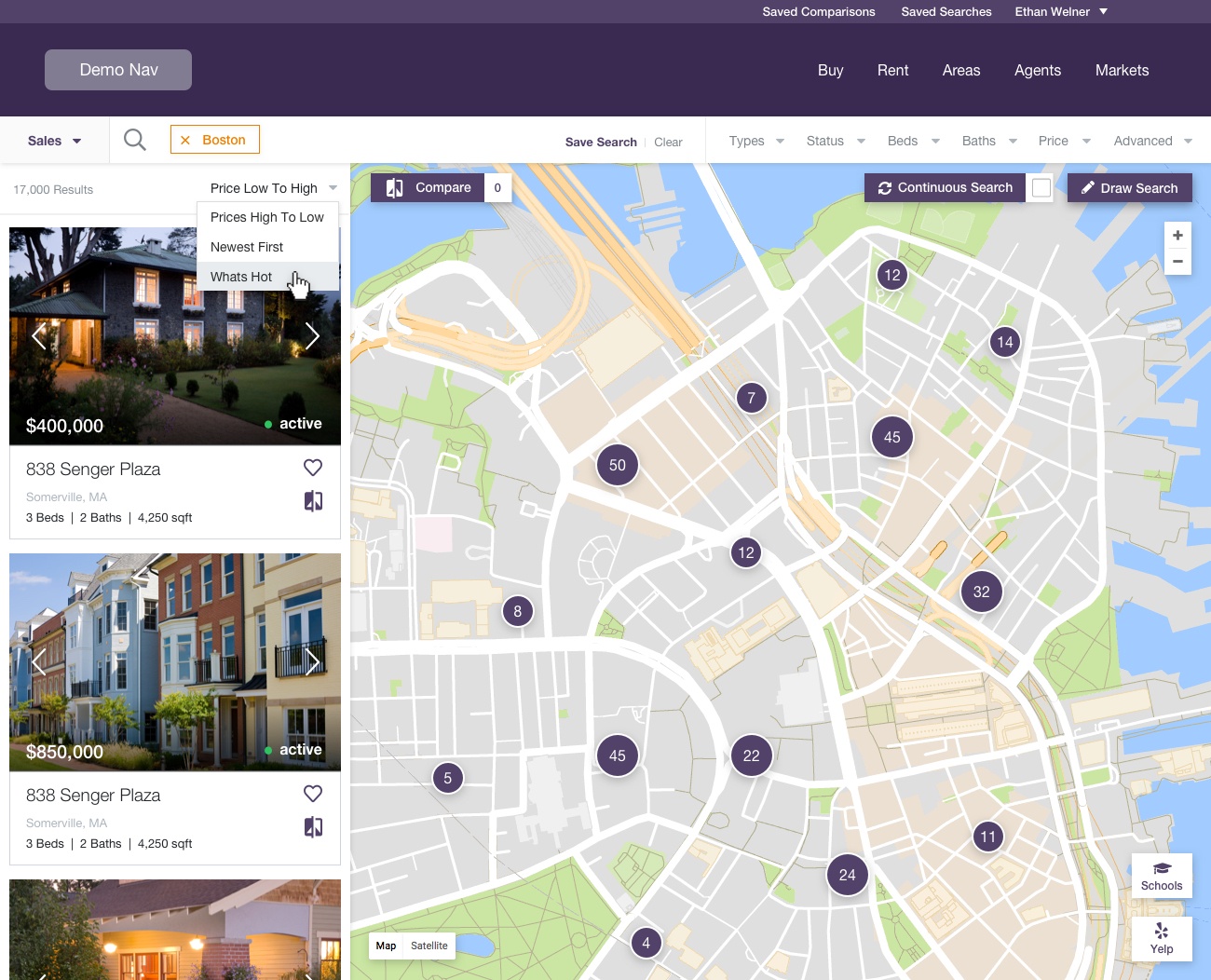Zoom in on the map
The image size is (1211, 980).
point(1177,236)
